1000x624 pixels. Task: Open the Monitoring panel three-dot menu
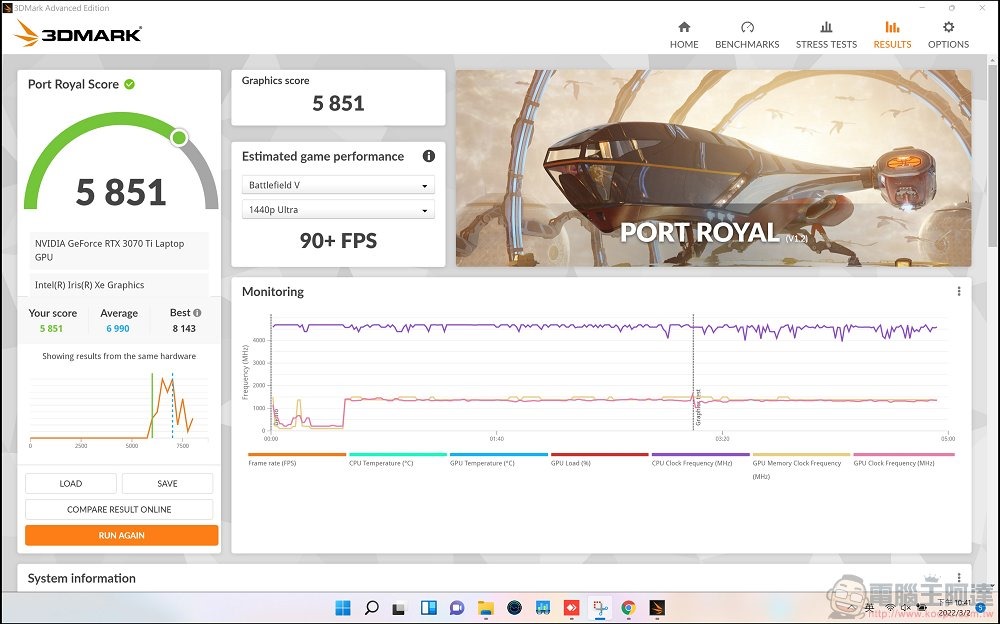pos(959,292)
